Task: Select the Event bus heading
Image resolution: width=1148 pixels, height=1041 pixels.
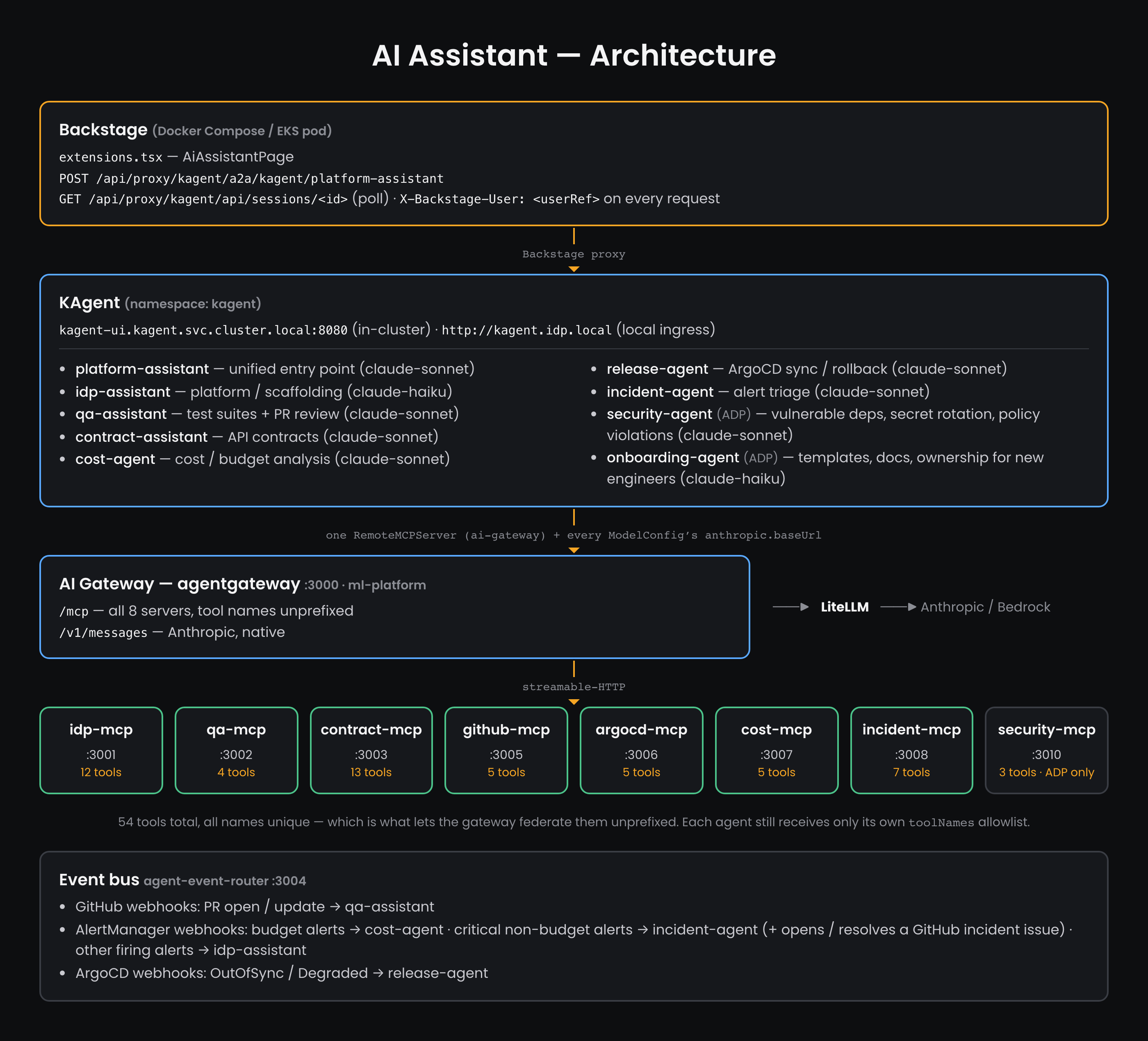Action: (99, 880)
